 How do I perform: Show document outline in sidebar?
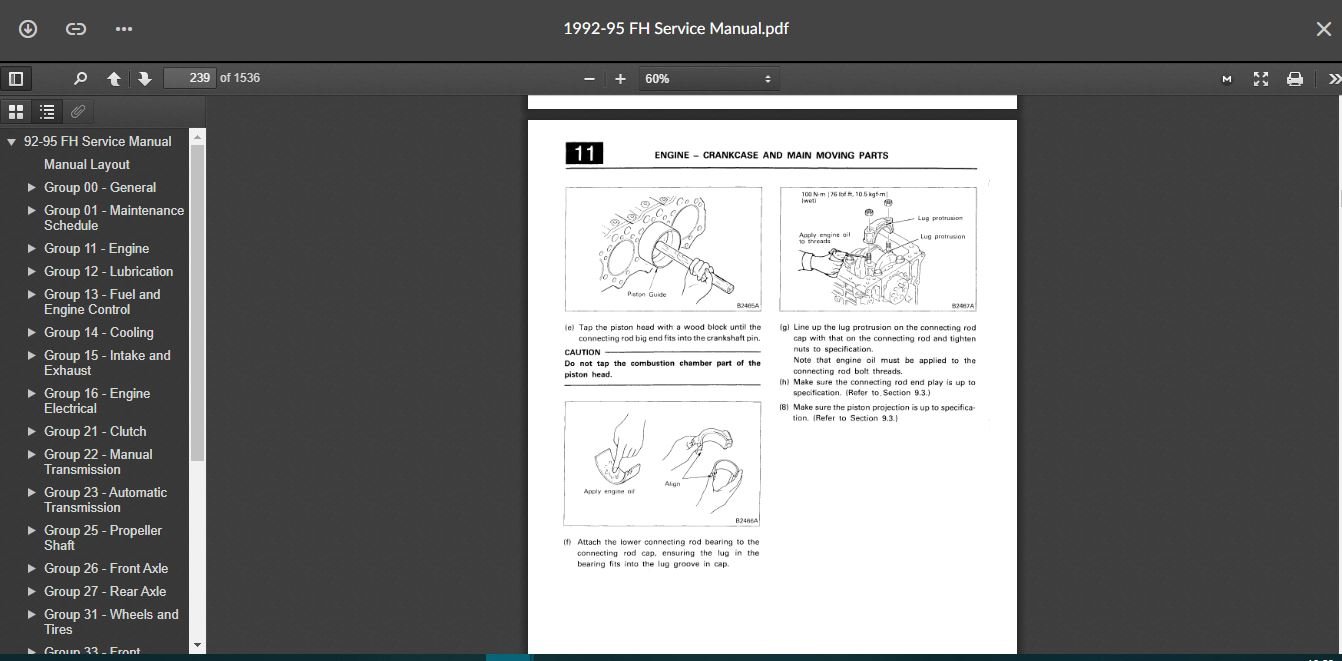[47, 111]
